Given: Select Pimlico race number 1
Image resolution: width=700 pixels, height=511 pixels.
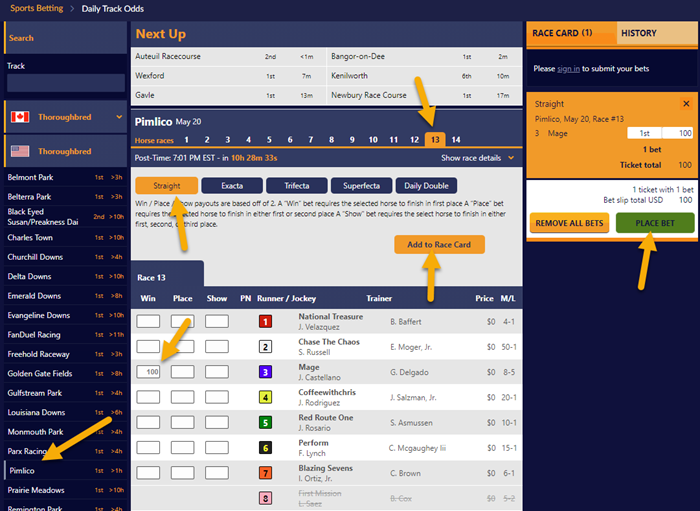Looking at the screenshot, I should point(187,140).
